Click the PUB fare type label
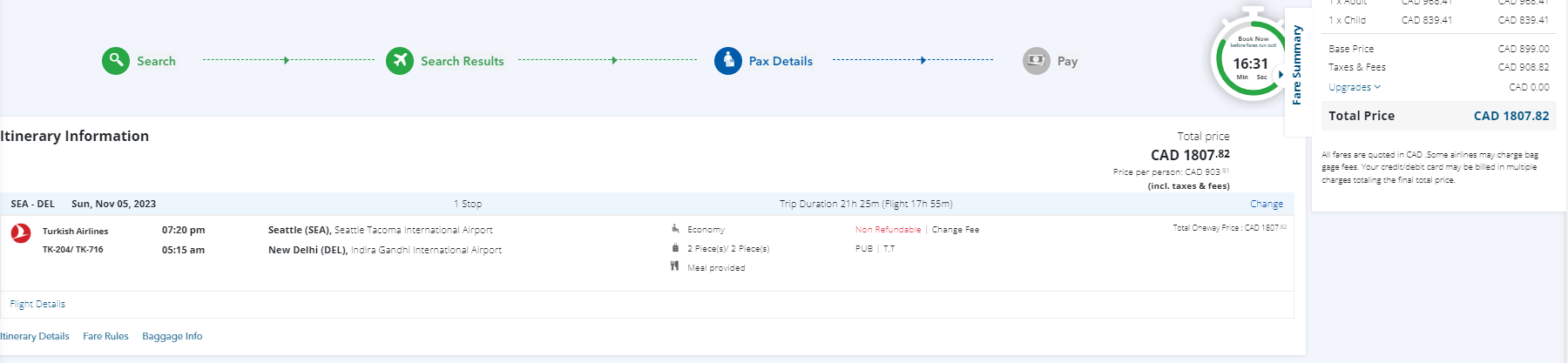The height and width of the screenshot is (363, 1568). pos(863,249)
